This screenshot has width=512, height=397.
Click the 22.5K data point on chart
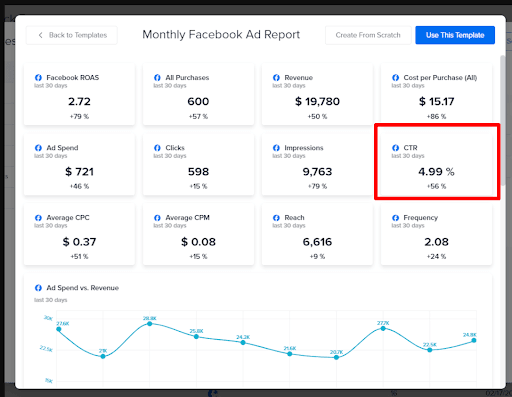(430, 350)
